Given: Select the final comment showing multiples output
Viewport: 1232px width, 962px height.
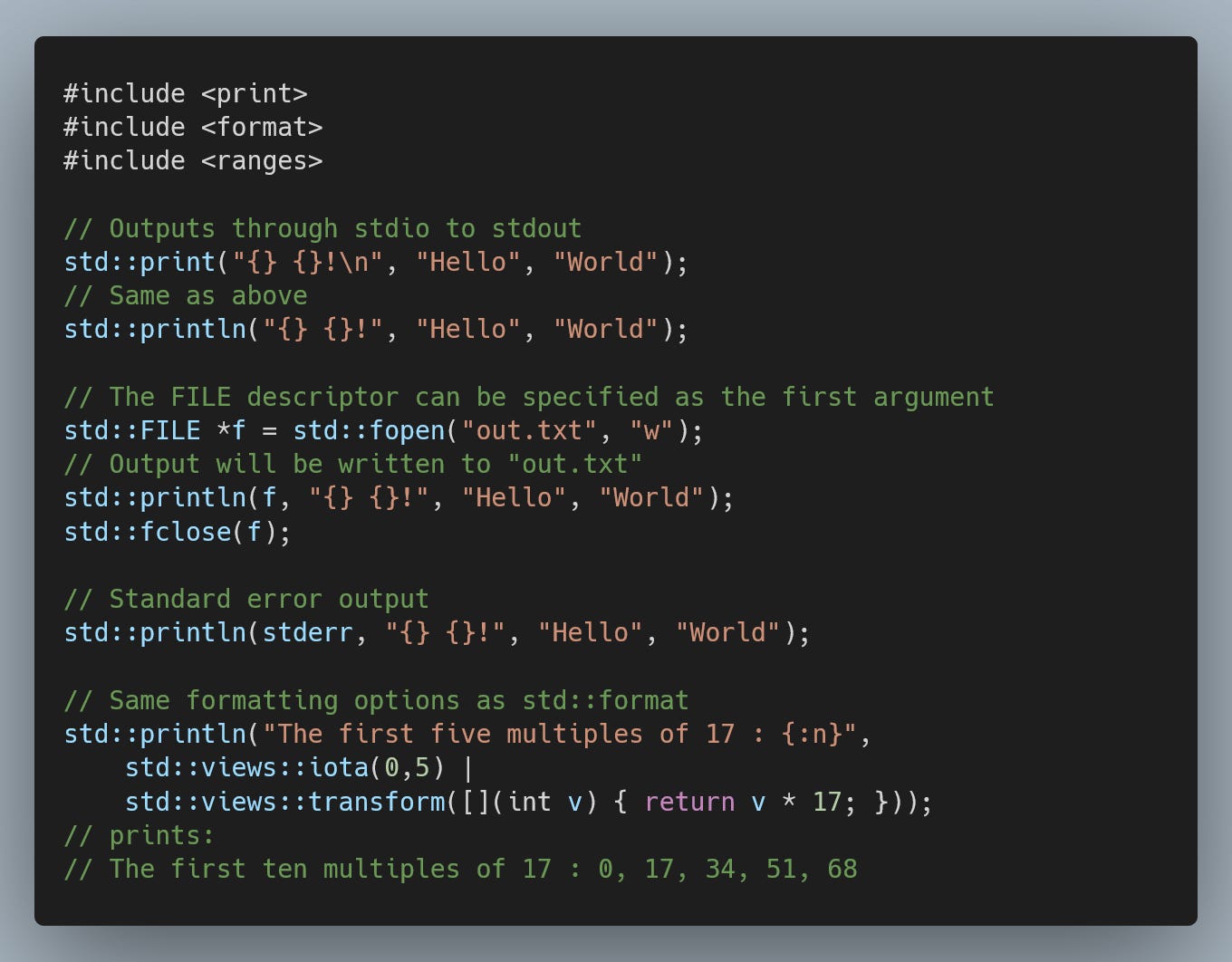Looking at the screenshot, I should 462,868.
